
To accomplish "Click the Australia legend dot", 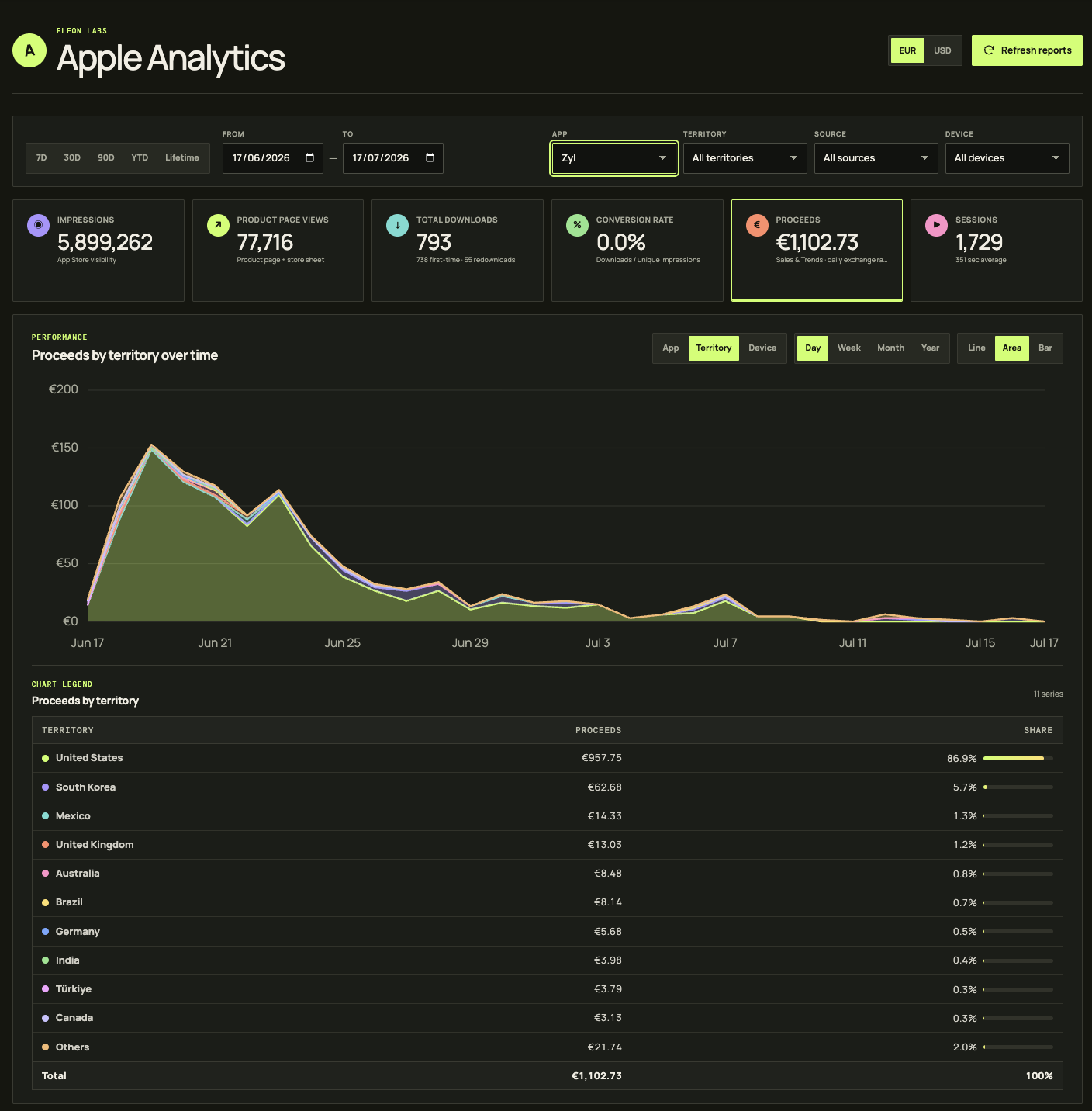I will 46,874.
